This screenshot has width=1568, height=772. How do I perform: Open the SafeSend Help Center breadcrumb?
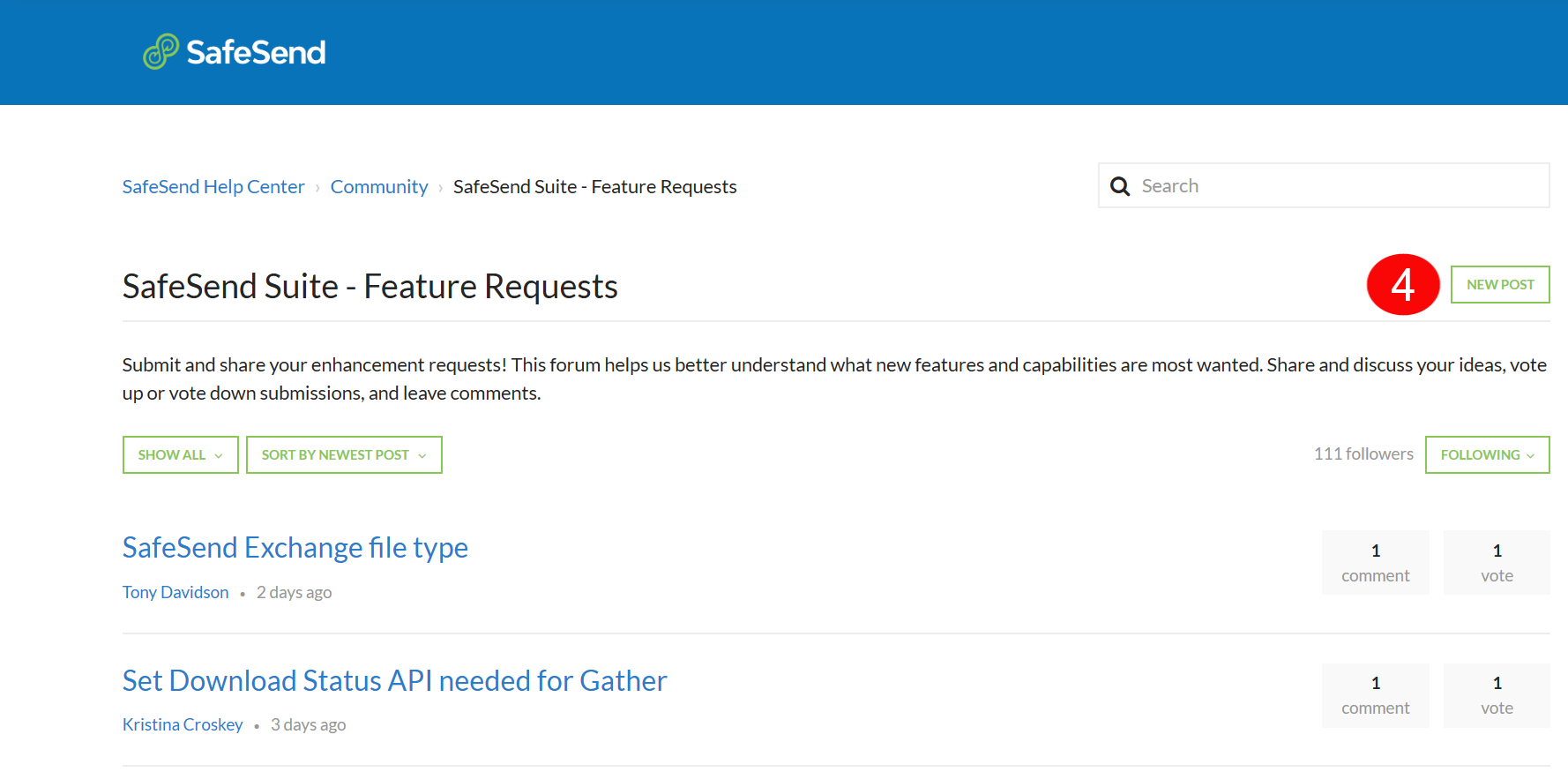pyautogui.click(x=213, y=187)
